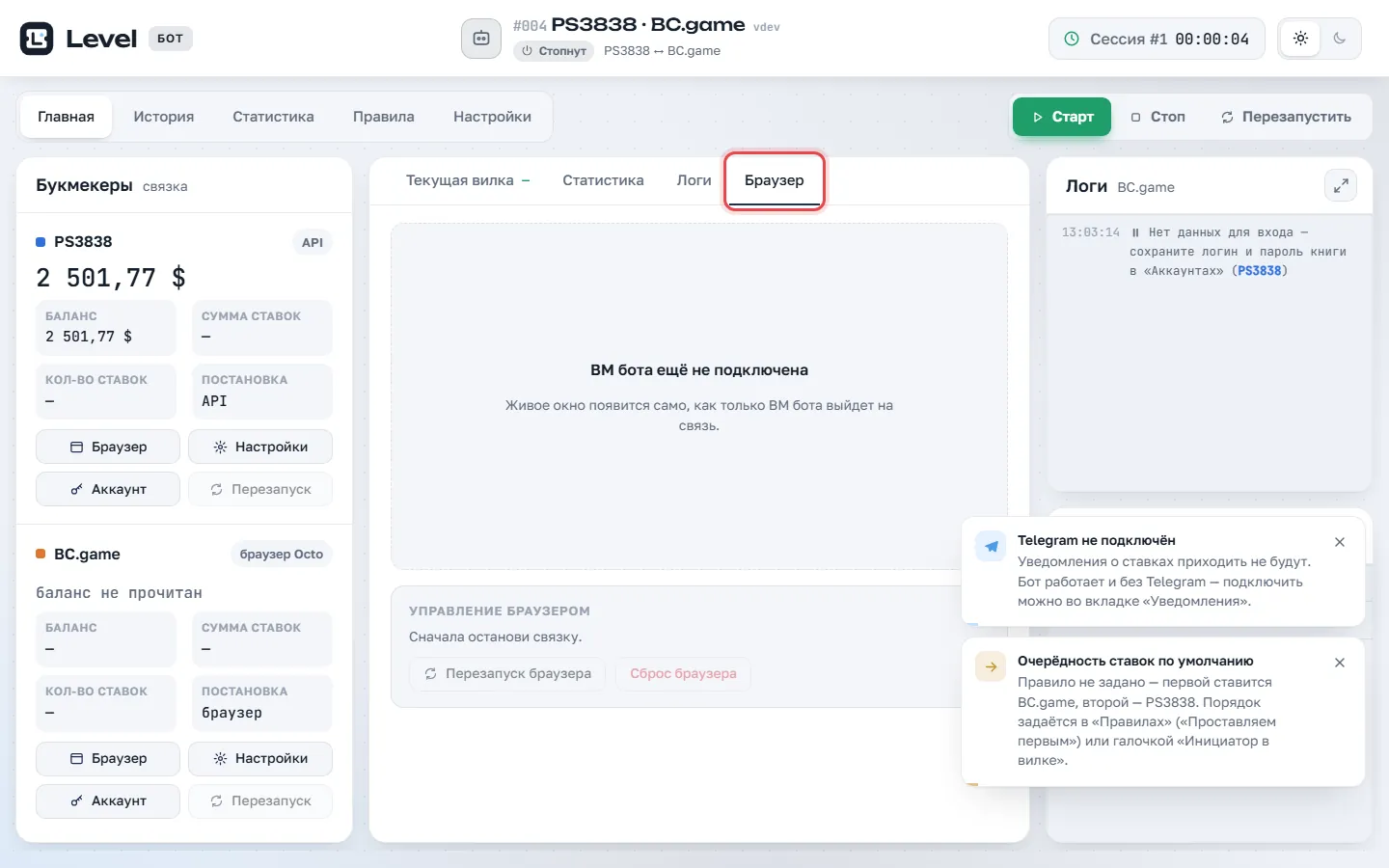Viewport: 1389px width, 868px height.
Task: Click the PS3838 БАЛАНС cell
Action: coord(106,327)
